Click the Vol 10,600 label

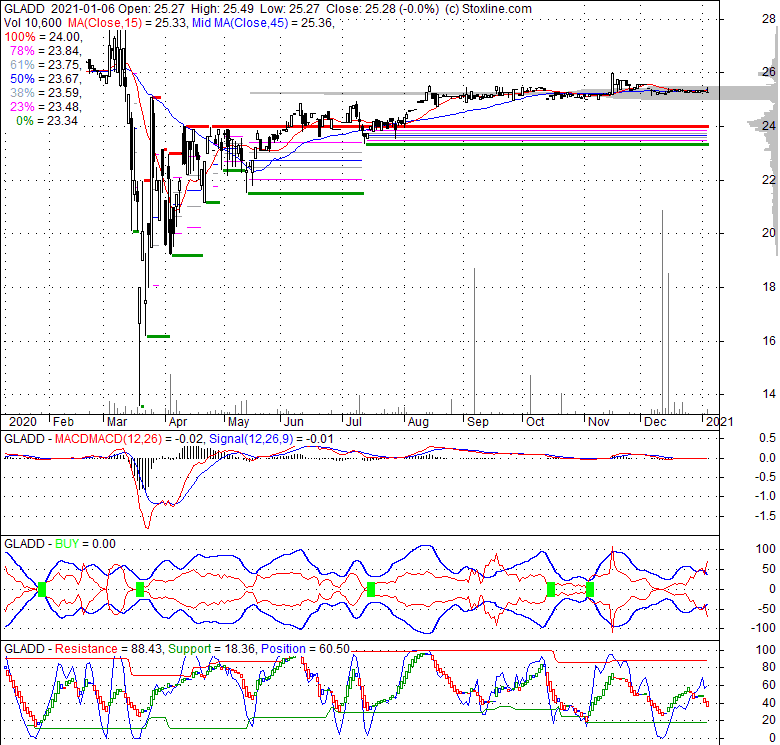coord(33,23)
